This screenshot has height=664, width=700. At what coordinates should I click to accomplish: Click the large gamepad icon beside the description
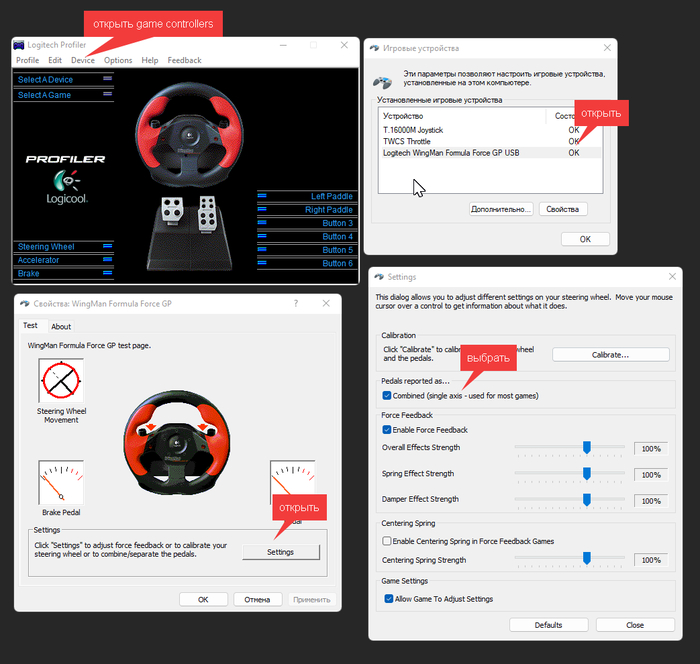tap(383, 82)
